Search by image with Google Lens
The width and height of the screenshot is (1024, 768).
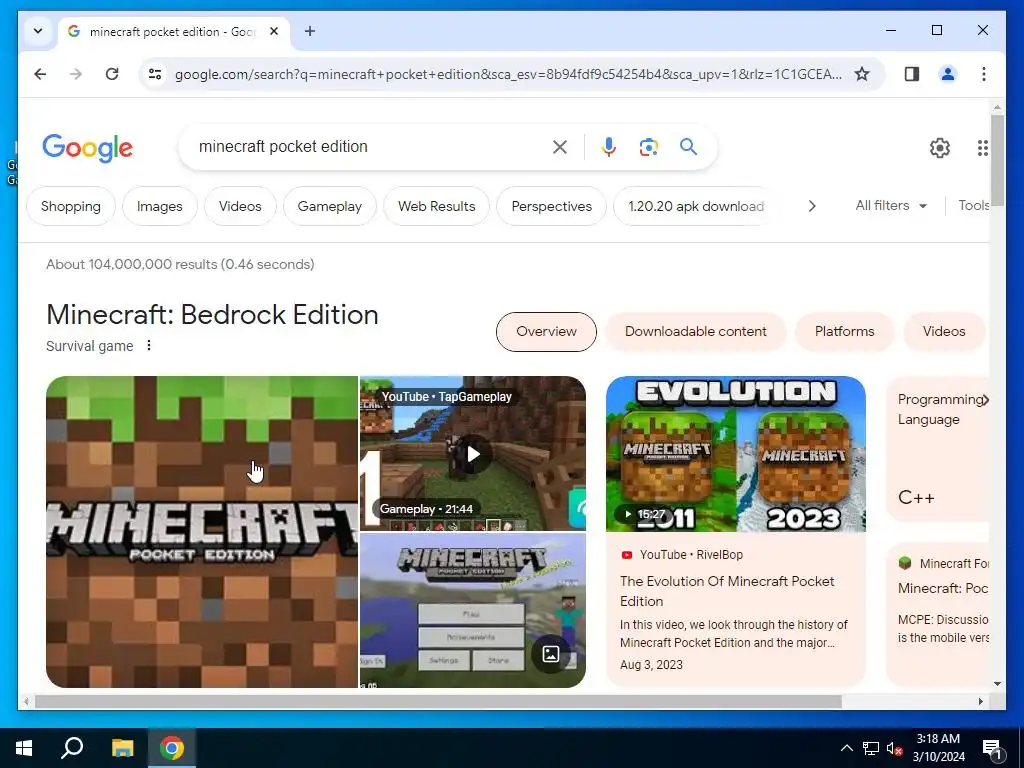648,147
